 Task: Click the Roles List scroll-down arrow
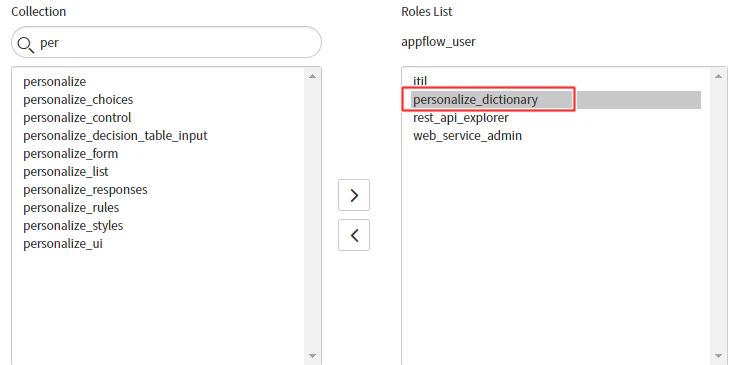coord(718,356)
